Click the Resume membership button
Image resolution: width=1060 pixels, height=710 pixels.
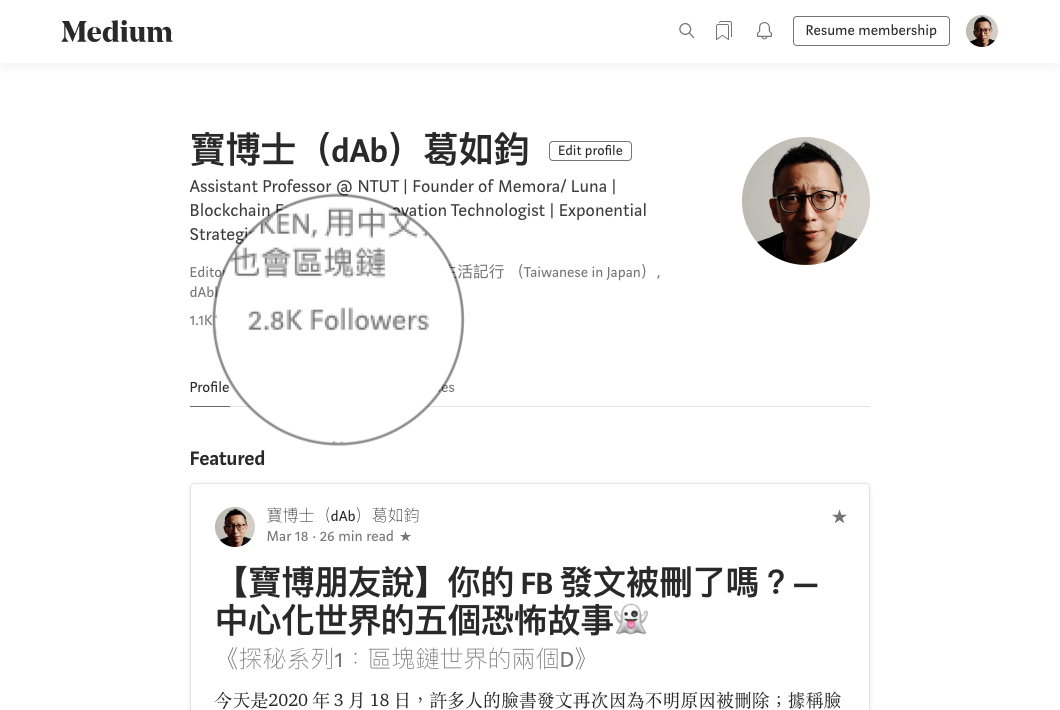[x=871, y=31]
